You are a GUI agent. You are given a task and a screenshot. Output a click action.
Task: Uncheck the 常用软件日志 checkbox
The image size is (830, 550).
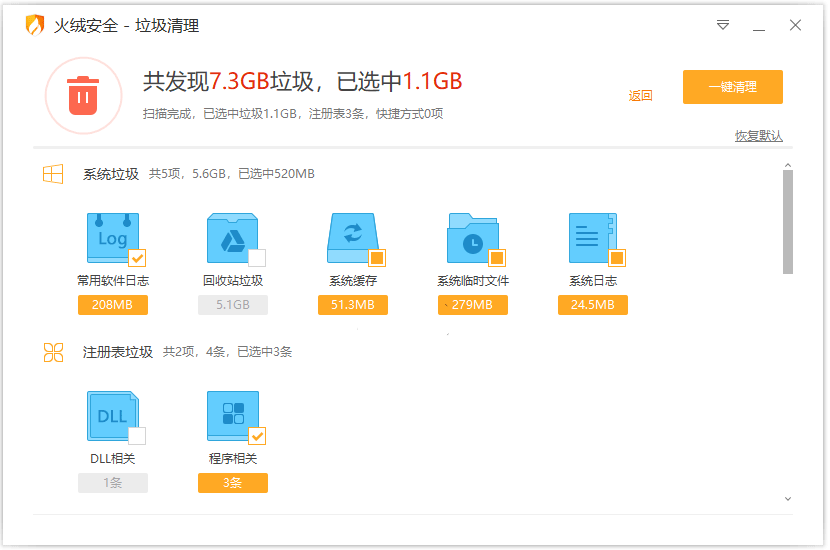[137, 258]
